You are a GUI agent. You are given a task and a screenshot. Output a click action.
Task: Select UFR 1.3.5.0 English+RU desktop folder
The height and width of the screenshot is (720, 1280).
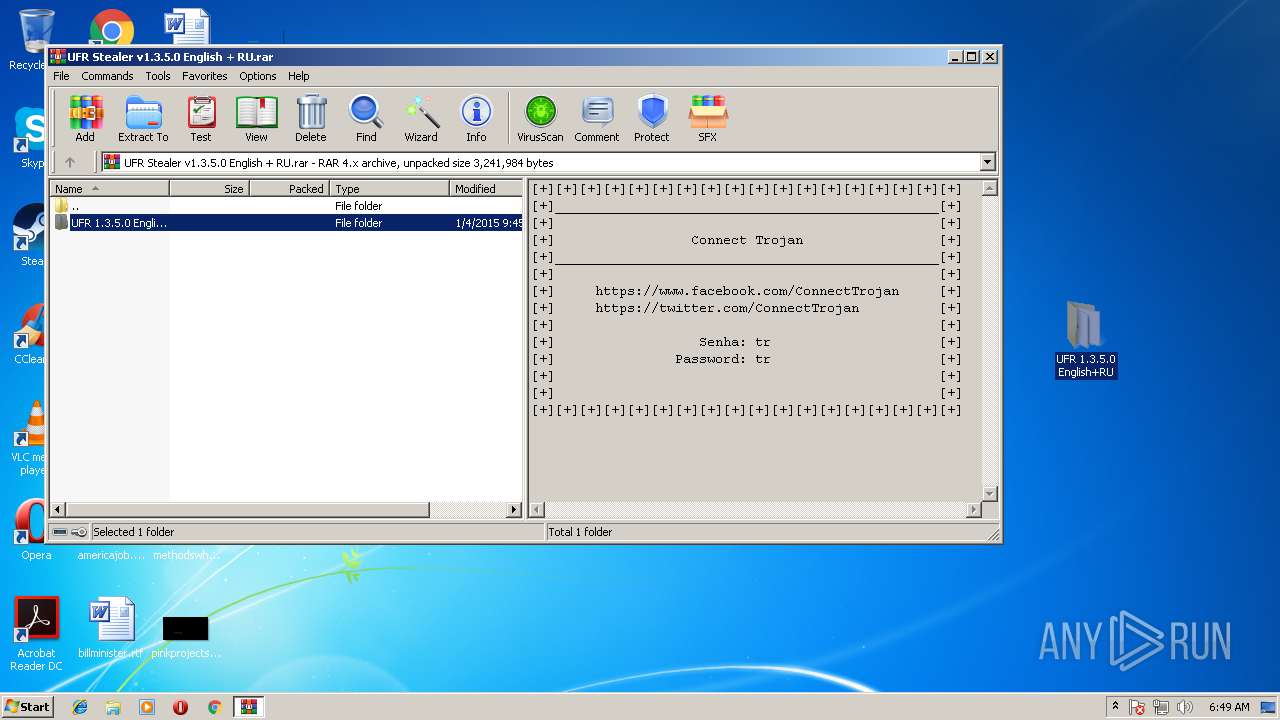[1085, 340]
